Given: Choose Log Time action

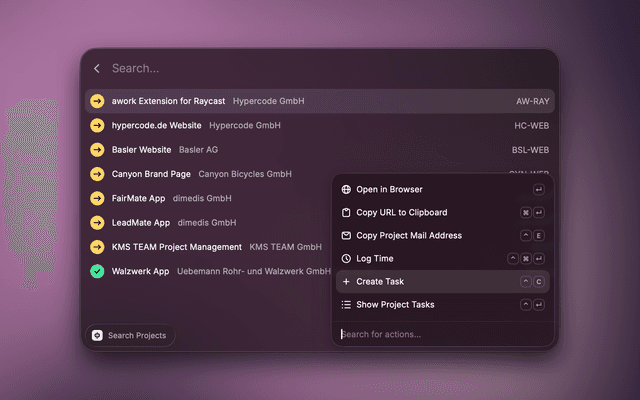Looking at the screenshot, I should pos(443,258).
